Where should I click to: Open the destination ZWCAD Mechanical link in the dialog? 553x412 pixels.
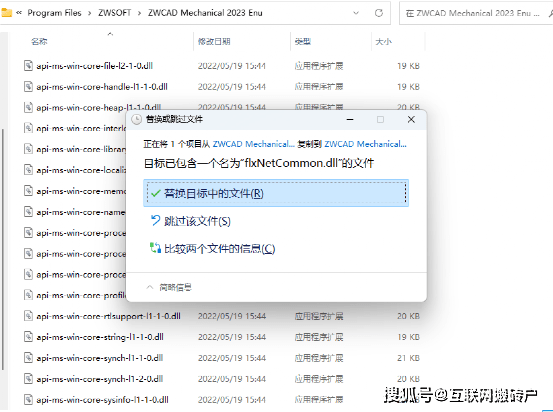click(x=365, y=144)
